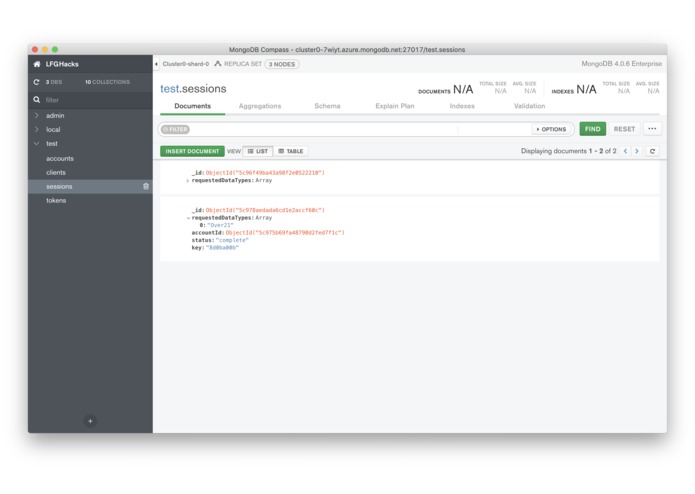Click the home icon beside LFGHacks
Screen dimensions: 695x494
coord(37,64)
